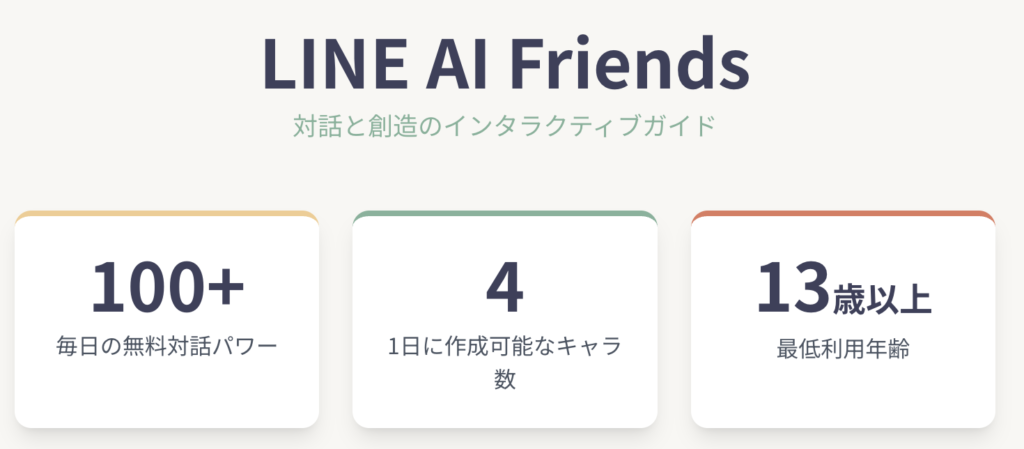
Task: Select the 歳以上 text beside 13
Action: pos(882,300)
